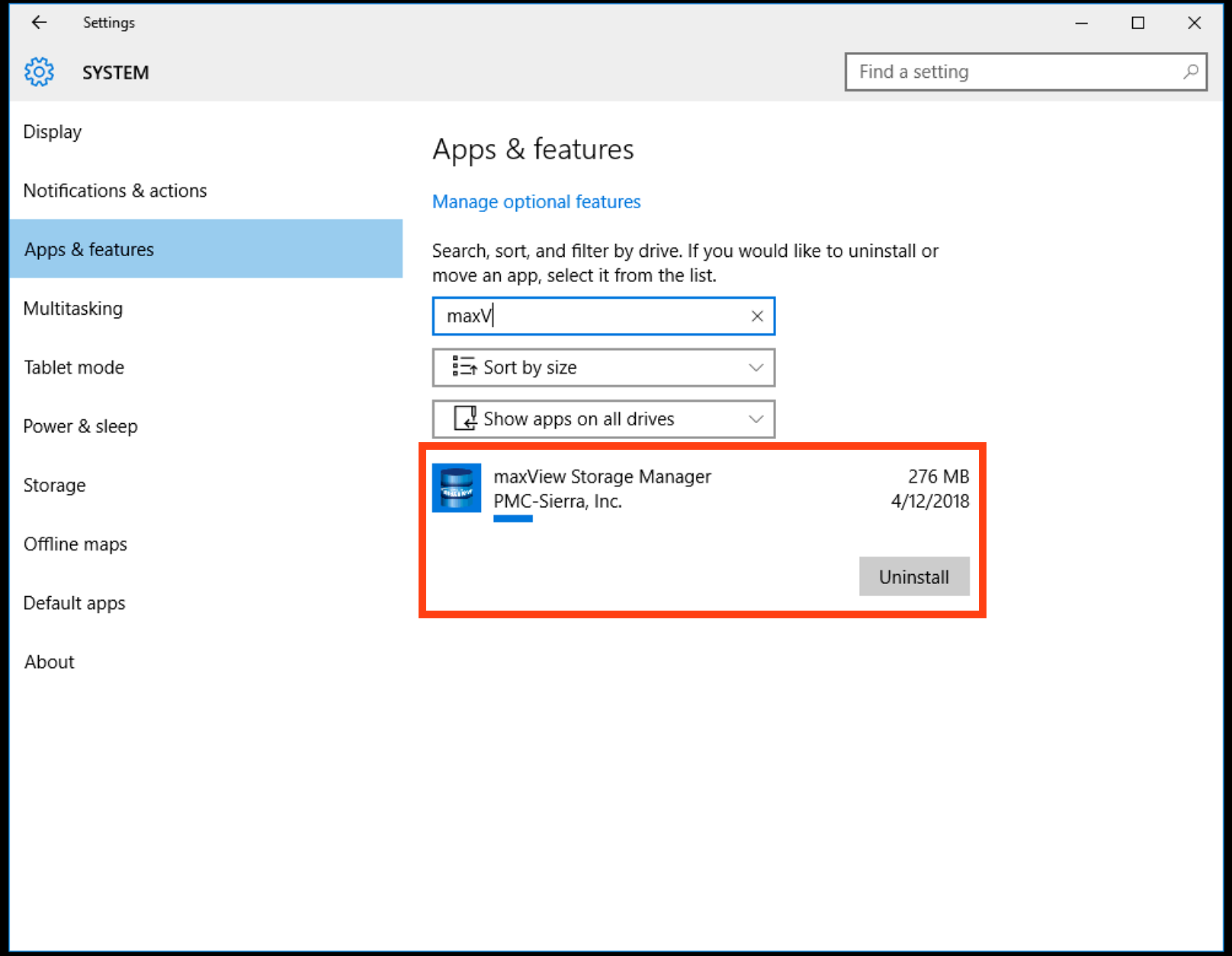Screen dimensions: 1232x956
Task: Clear the app search with the X
Action: (757, 316)
